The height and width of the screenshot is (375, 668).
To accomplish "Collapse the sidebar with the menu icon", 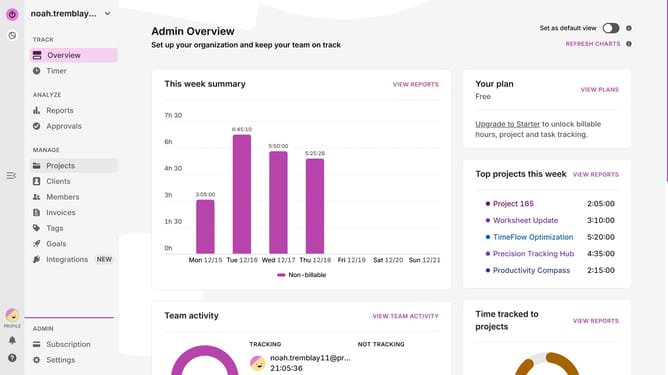I will point(11,176).
